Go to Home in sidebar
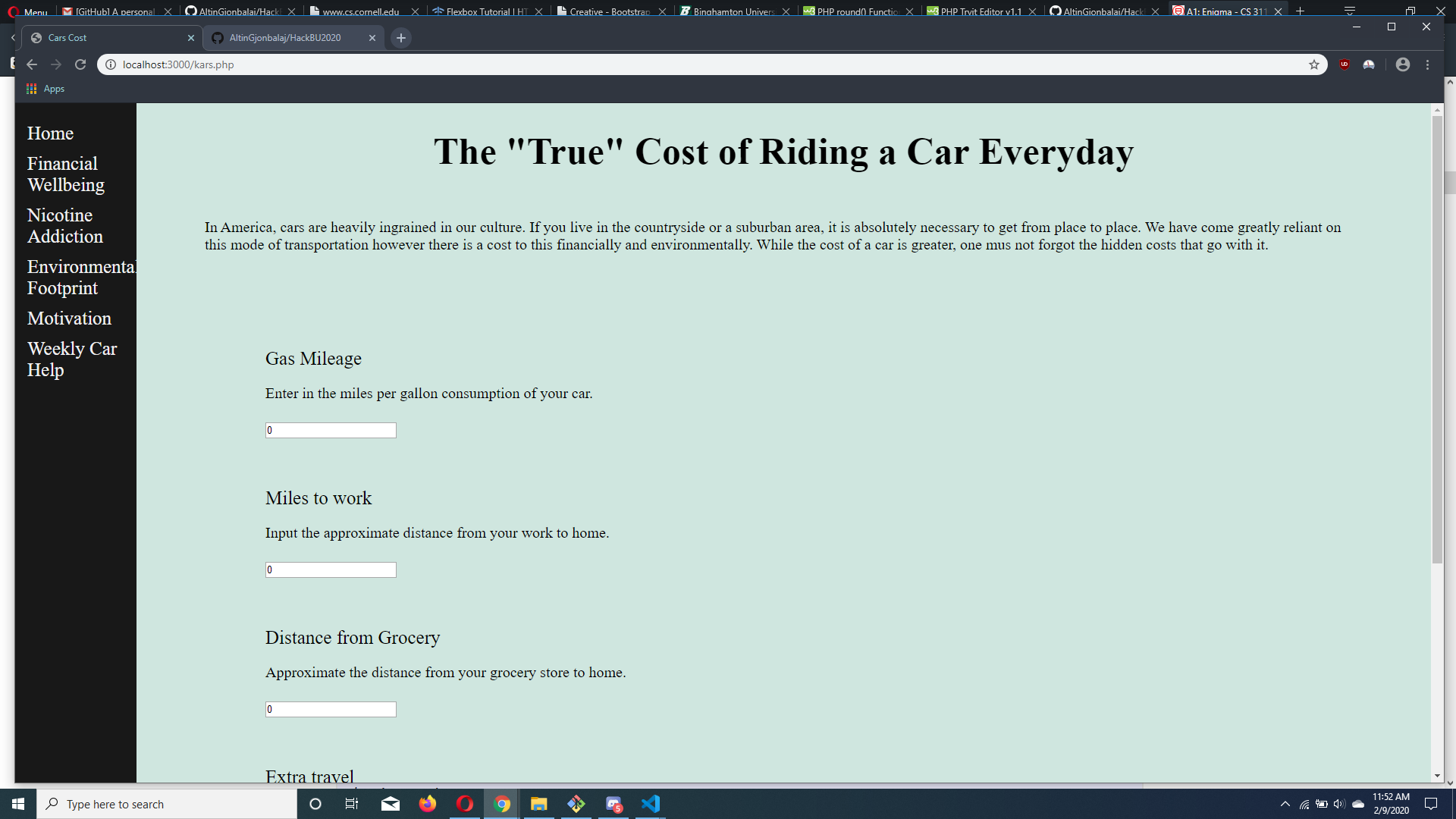This screenshot has width=1456, height=819. tap(50, 133)
